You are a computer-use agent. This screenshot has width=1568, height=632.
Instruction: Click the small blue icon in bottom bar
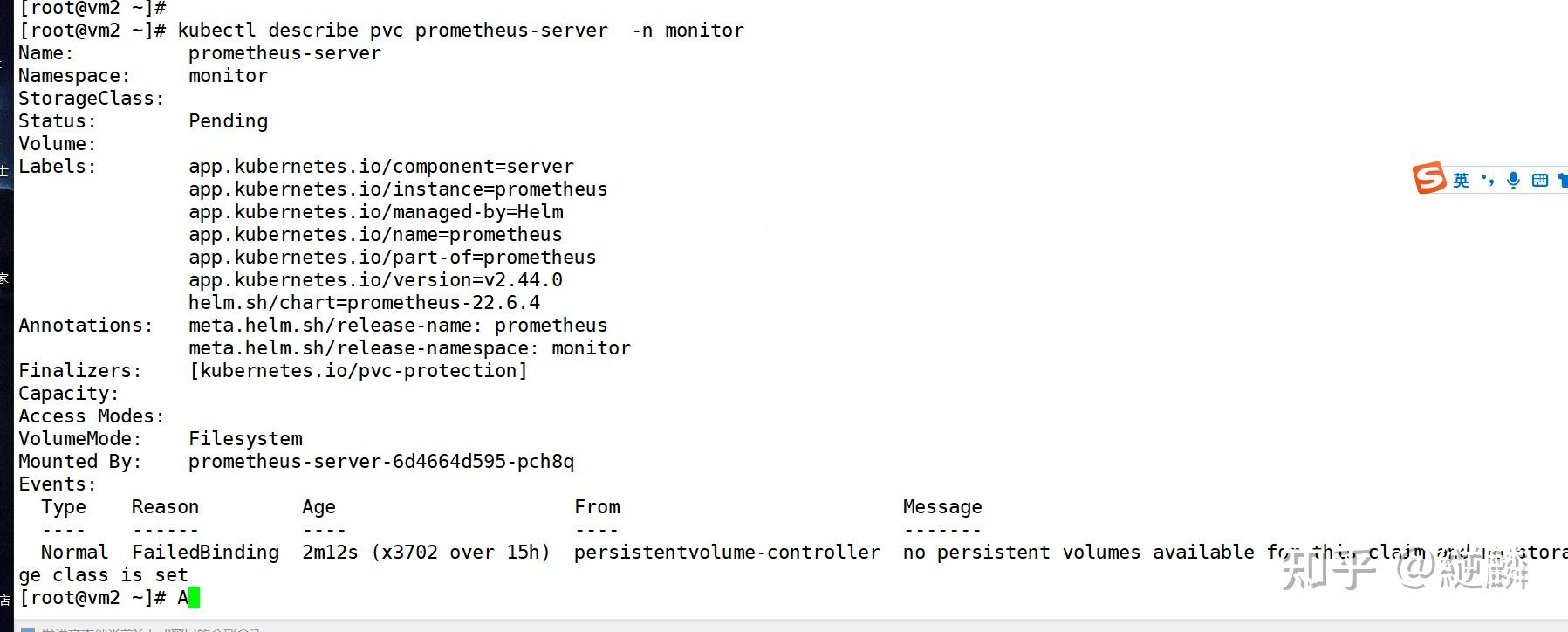(x=28, y=629)
